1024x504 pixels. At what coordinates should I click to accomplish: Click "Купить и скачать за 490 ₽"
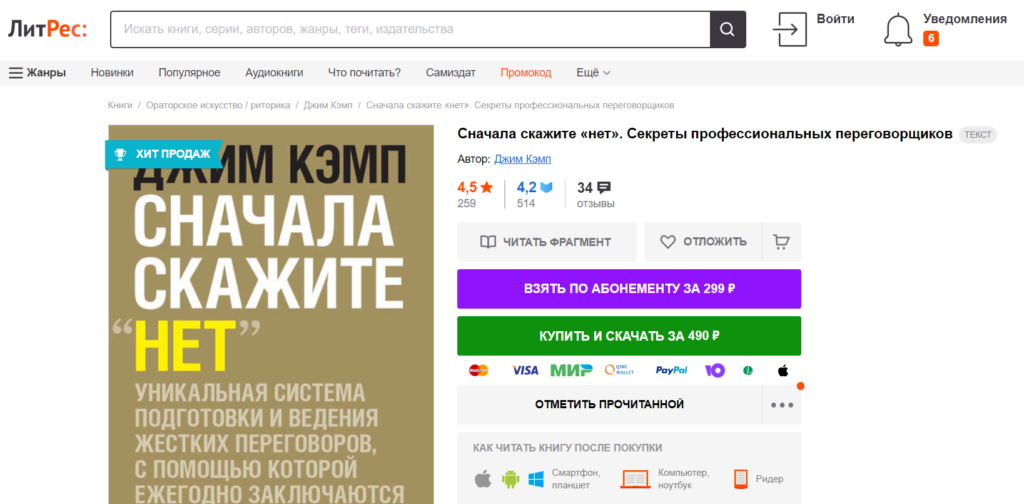[629, 336]
